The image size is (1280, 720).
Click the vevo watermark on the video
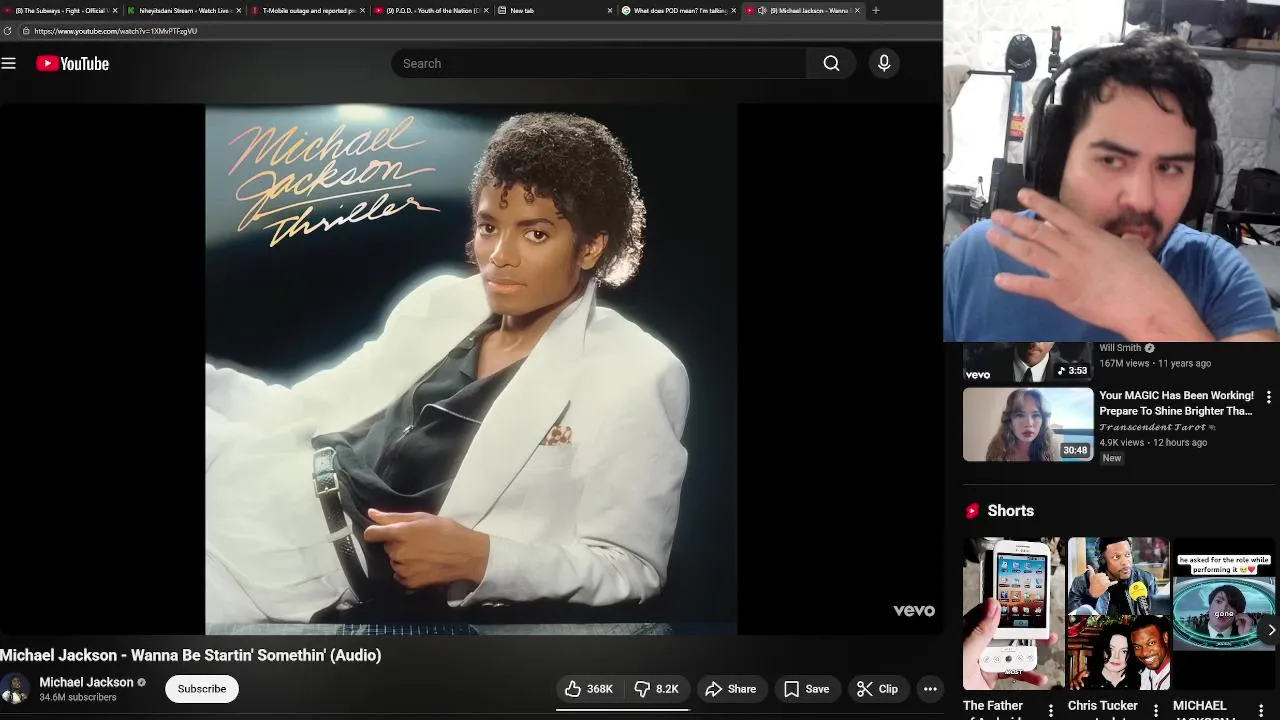click(914, 610)
